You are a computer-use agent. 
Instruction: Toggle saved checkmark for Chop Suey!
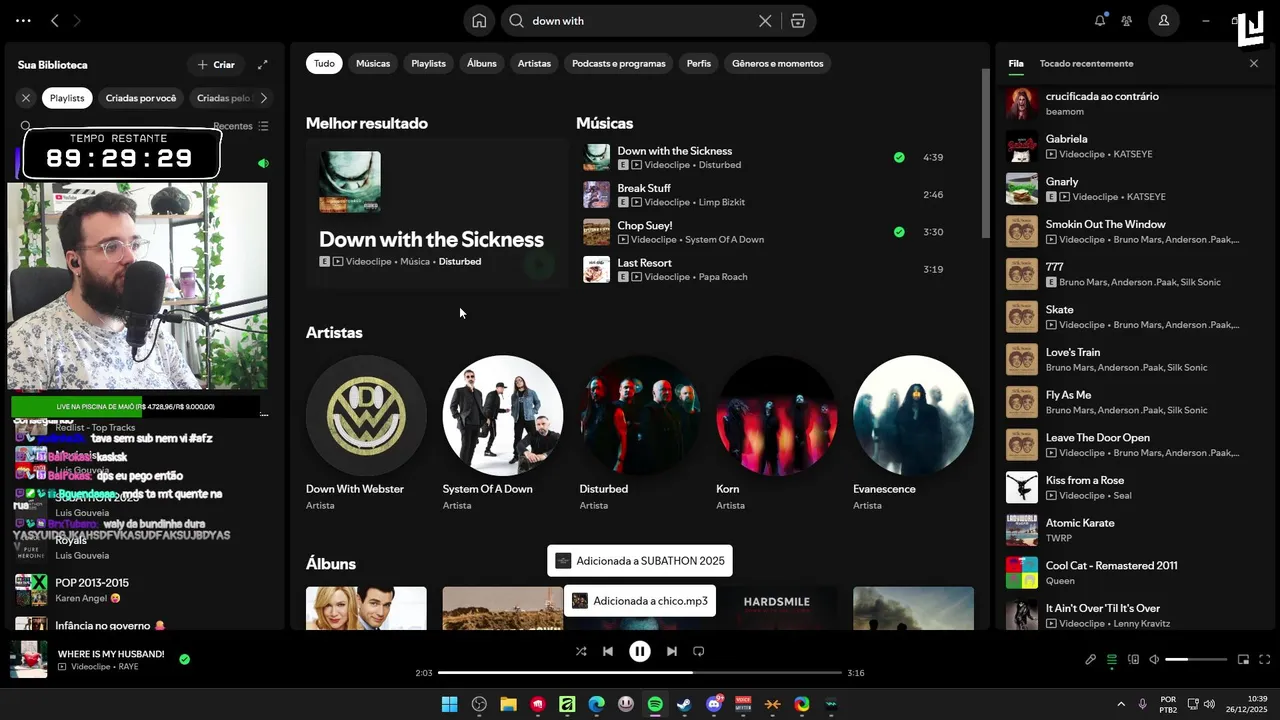(899, 232)
